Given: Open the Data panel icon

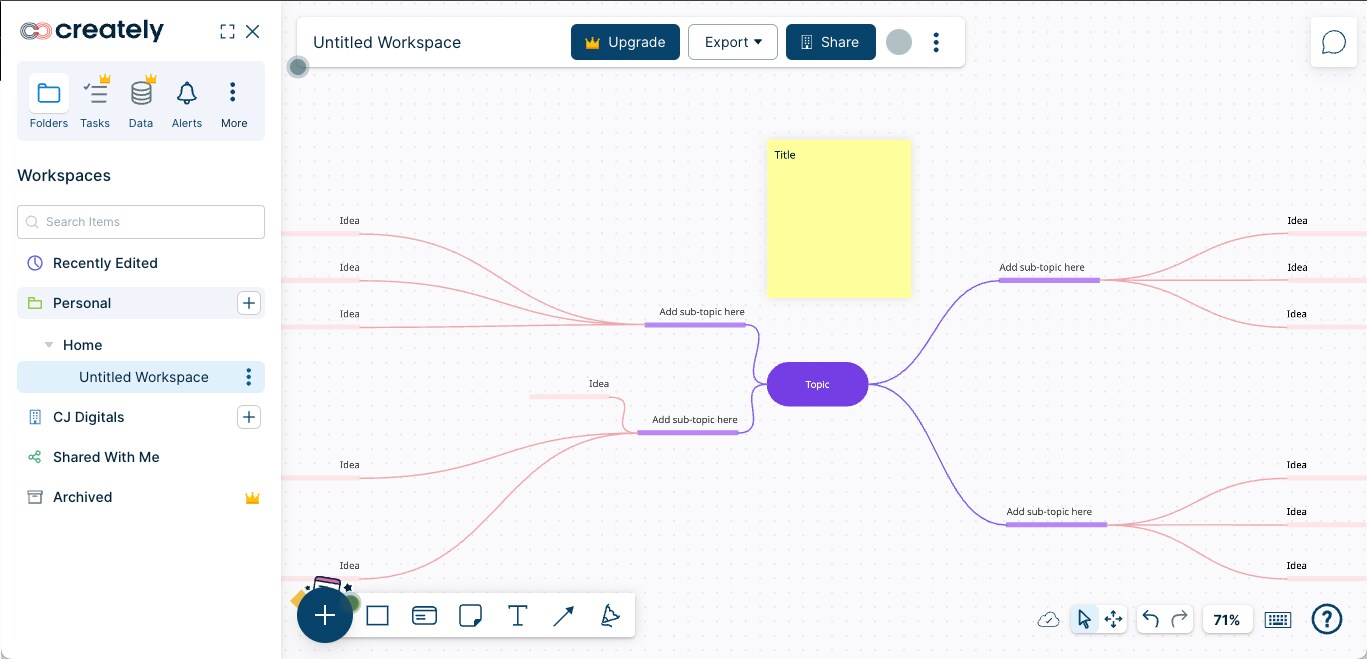Looking at the screenshot, I should pos(141,94).
